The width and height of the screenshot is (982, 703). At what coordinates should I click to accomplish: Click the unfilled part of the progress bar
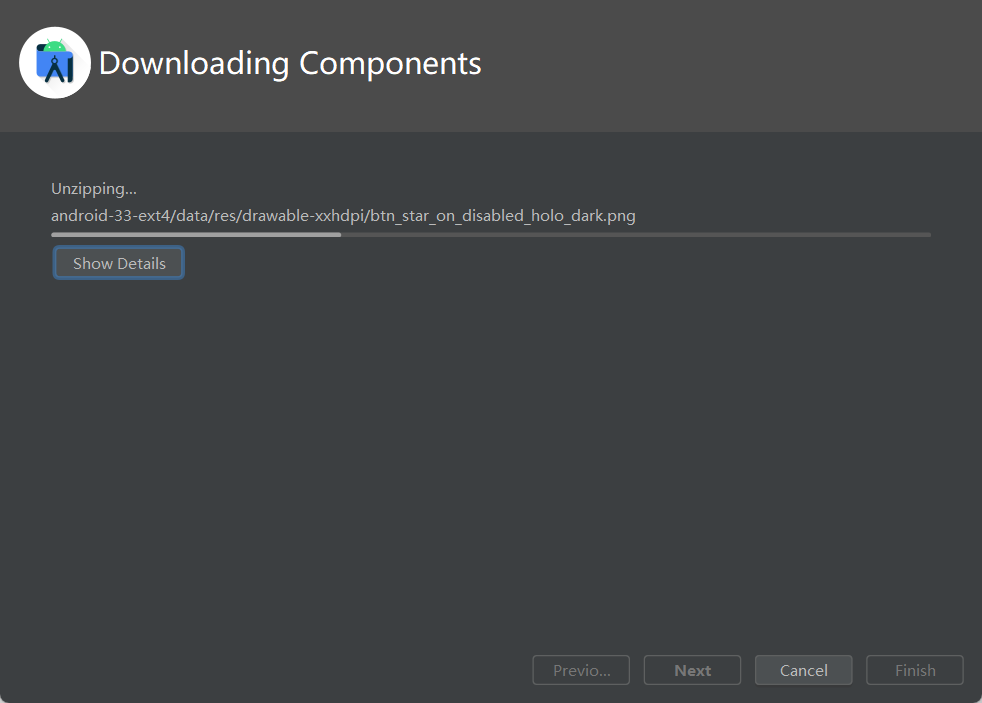pyautogui.click(x=635, y=235)
